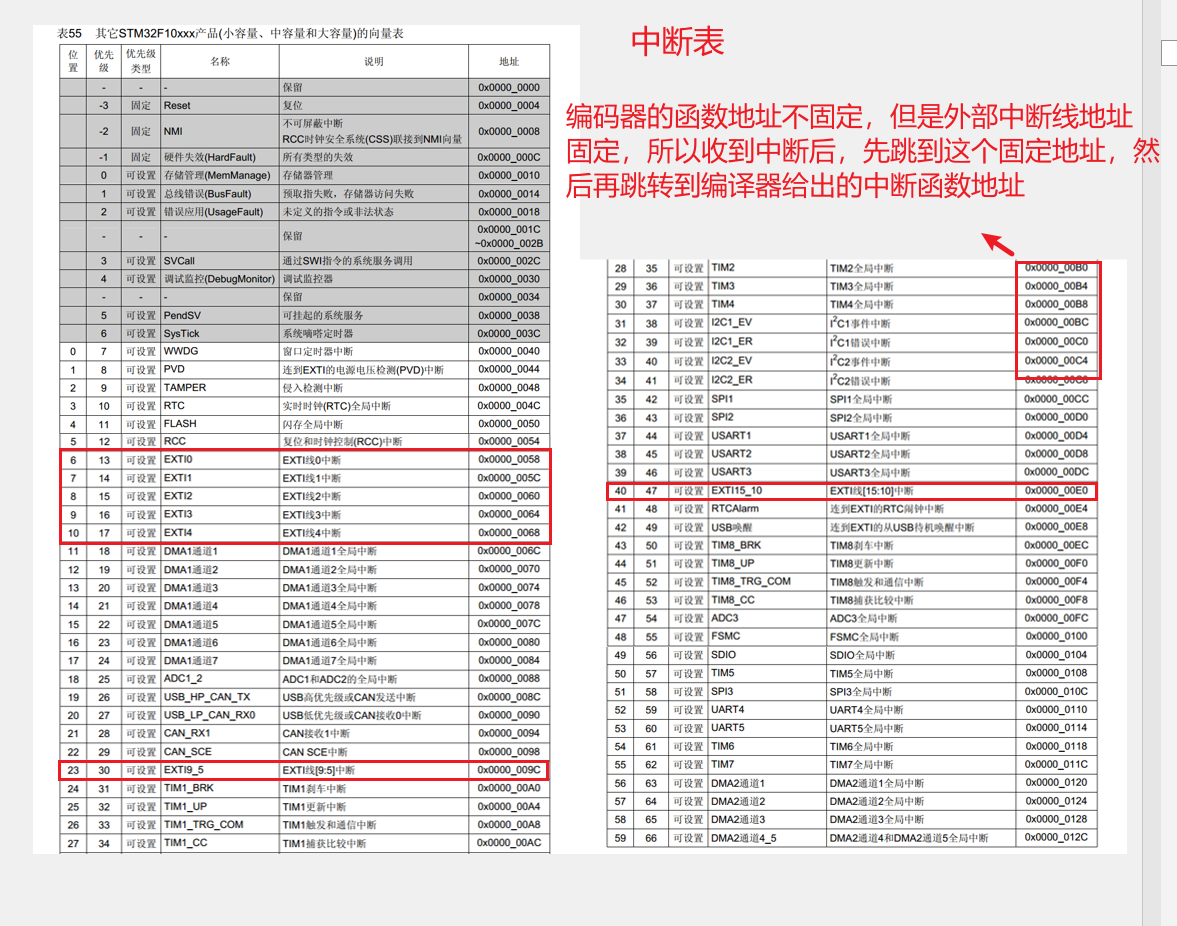Image resolution: width=1177 pixels, height=926 pixels.
Task: Select the 'RTCAlarm' cell
Action: 767,509
